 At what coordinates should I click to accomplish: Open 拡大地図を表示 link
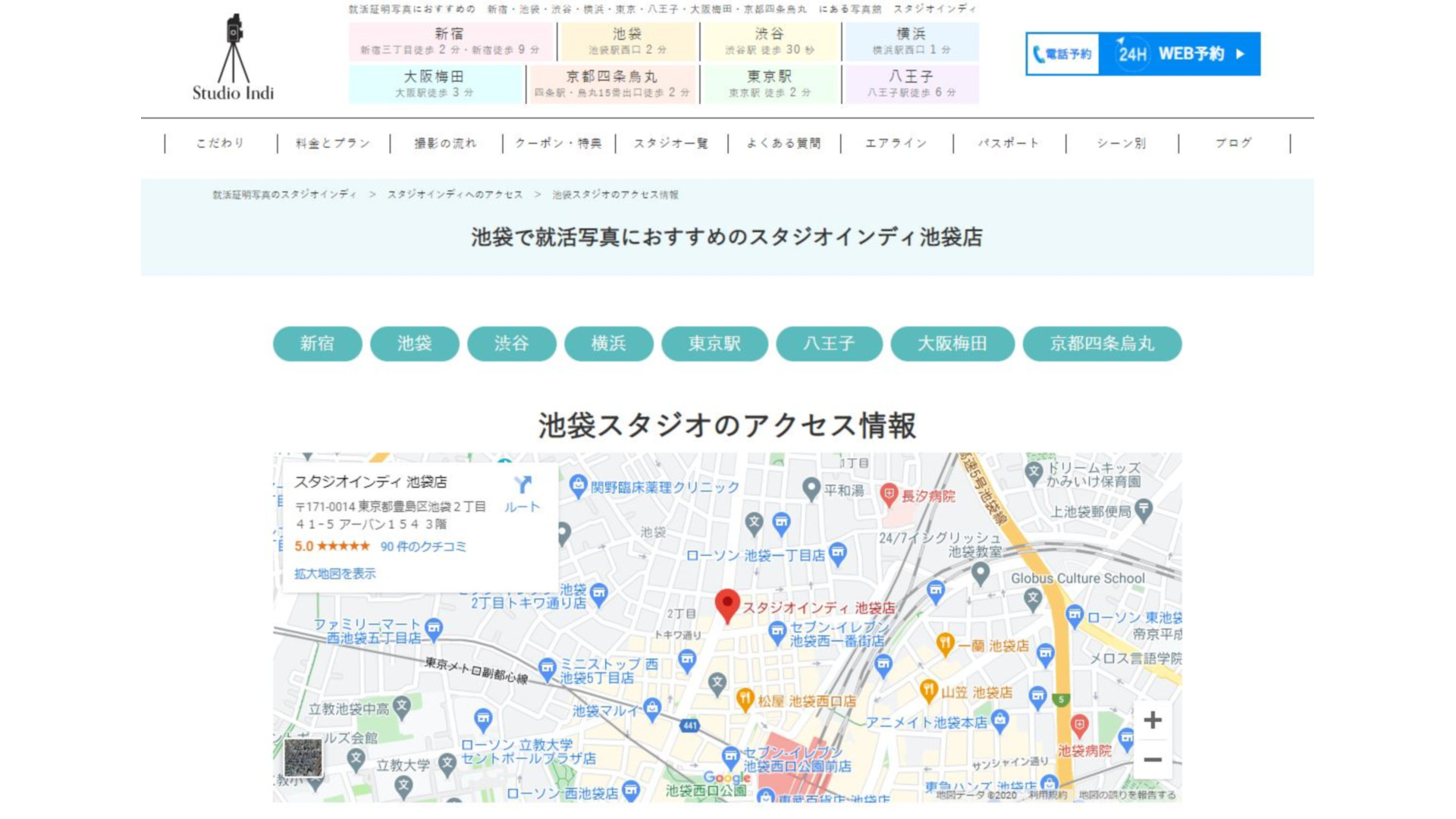(x=334, y=574)
